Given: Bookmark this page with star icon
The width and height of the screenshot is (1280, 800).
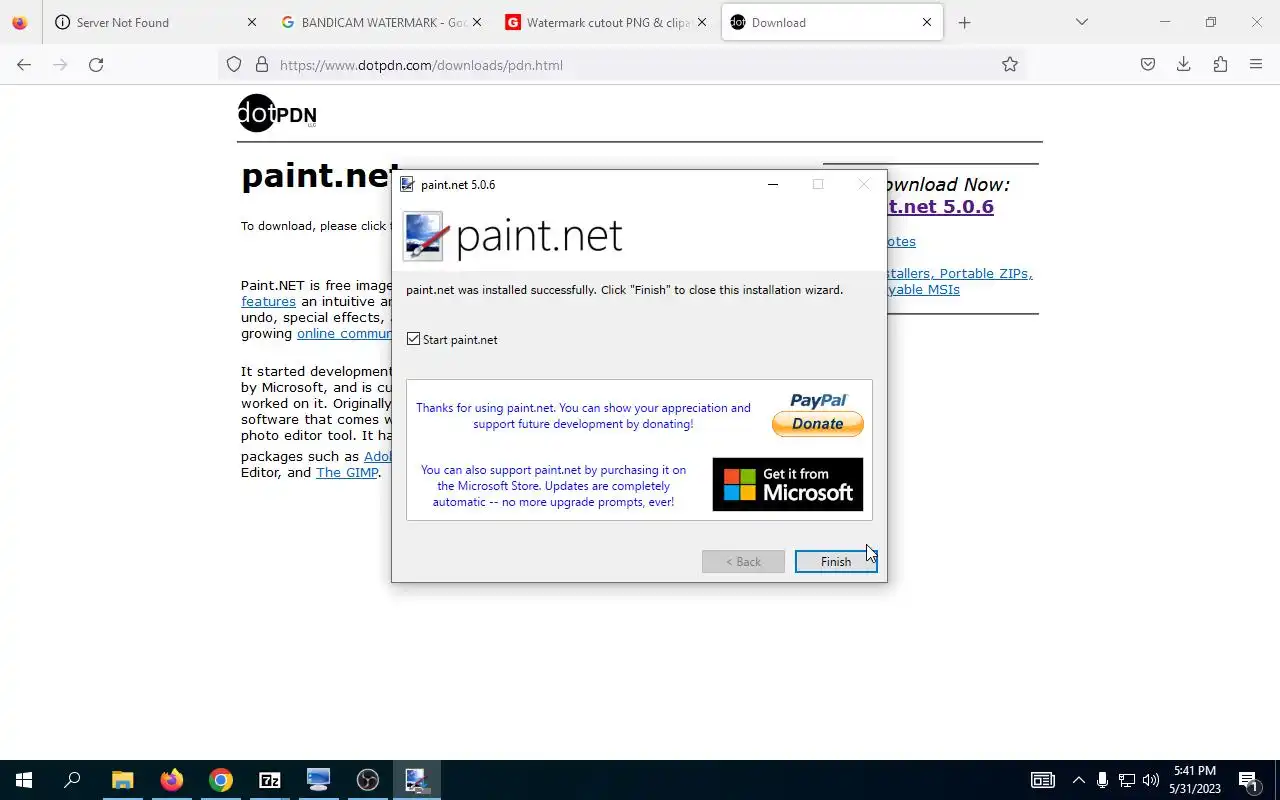Looking at the screenshot, I should pos(1010,65).
